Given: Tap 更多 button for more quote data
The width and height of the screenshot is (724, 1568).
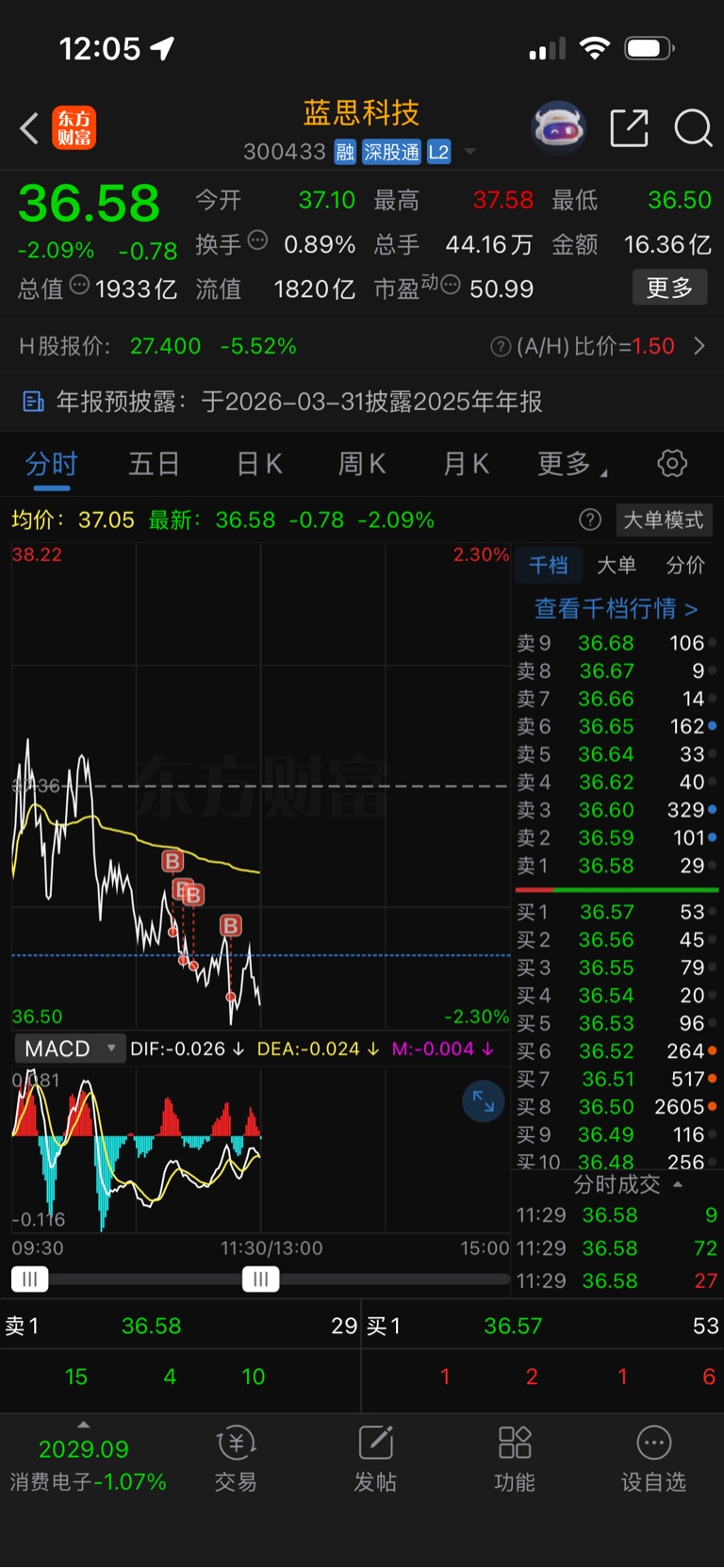Looking at the screenshot, I should tap(669, 288).
